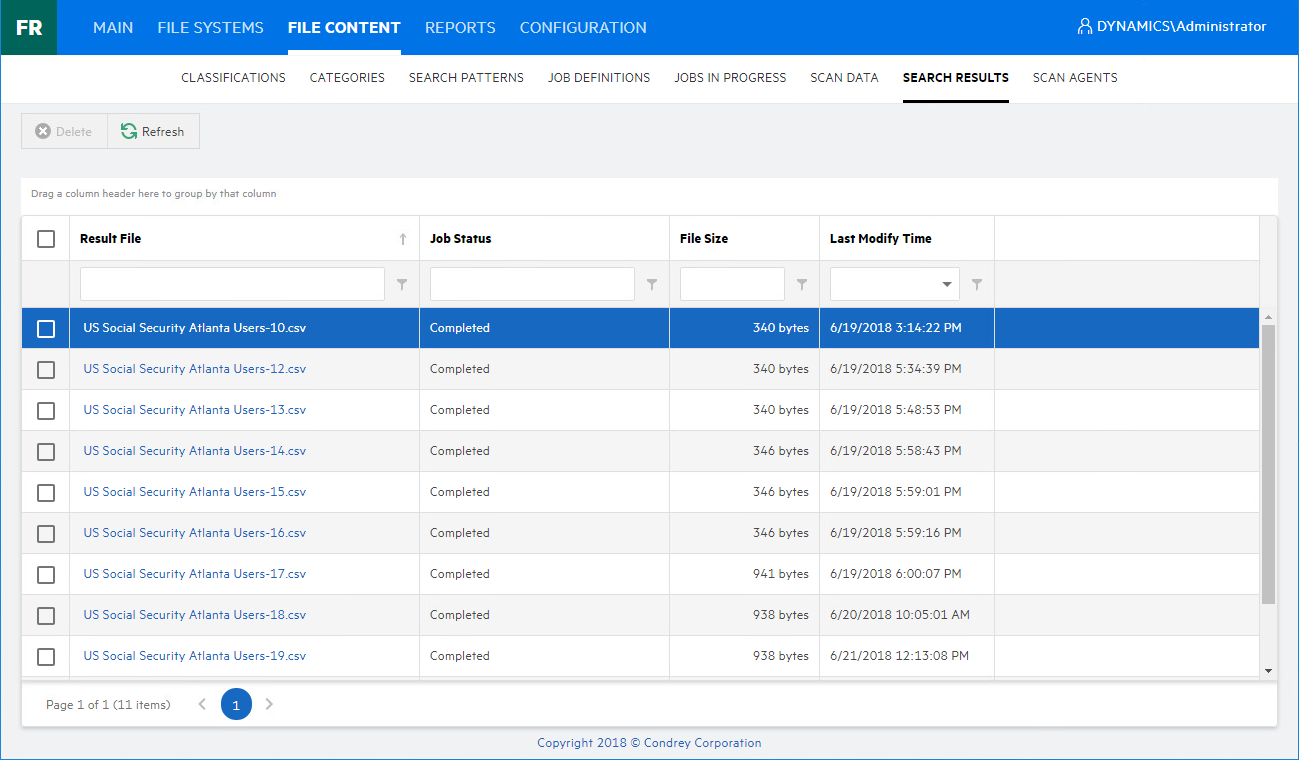The height and width of the screenshot is (760, 1299).
Task: Click the user profile icon beside DYNAMICS\Administrator
Action: click(x=1084, y=27)
